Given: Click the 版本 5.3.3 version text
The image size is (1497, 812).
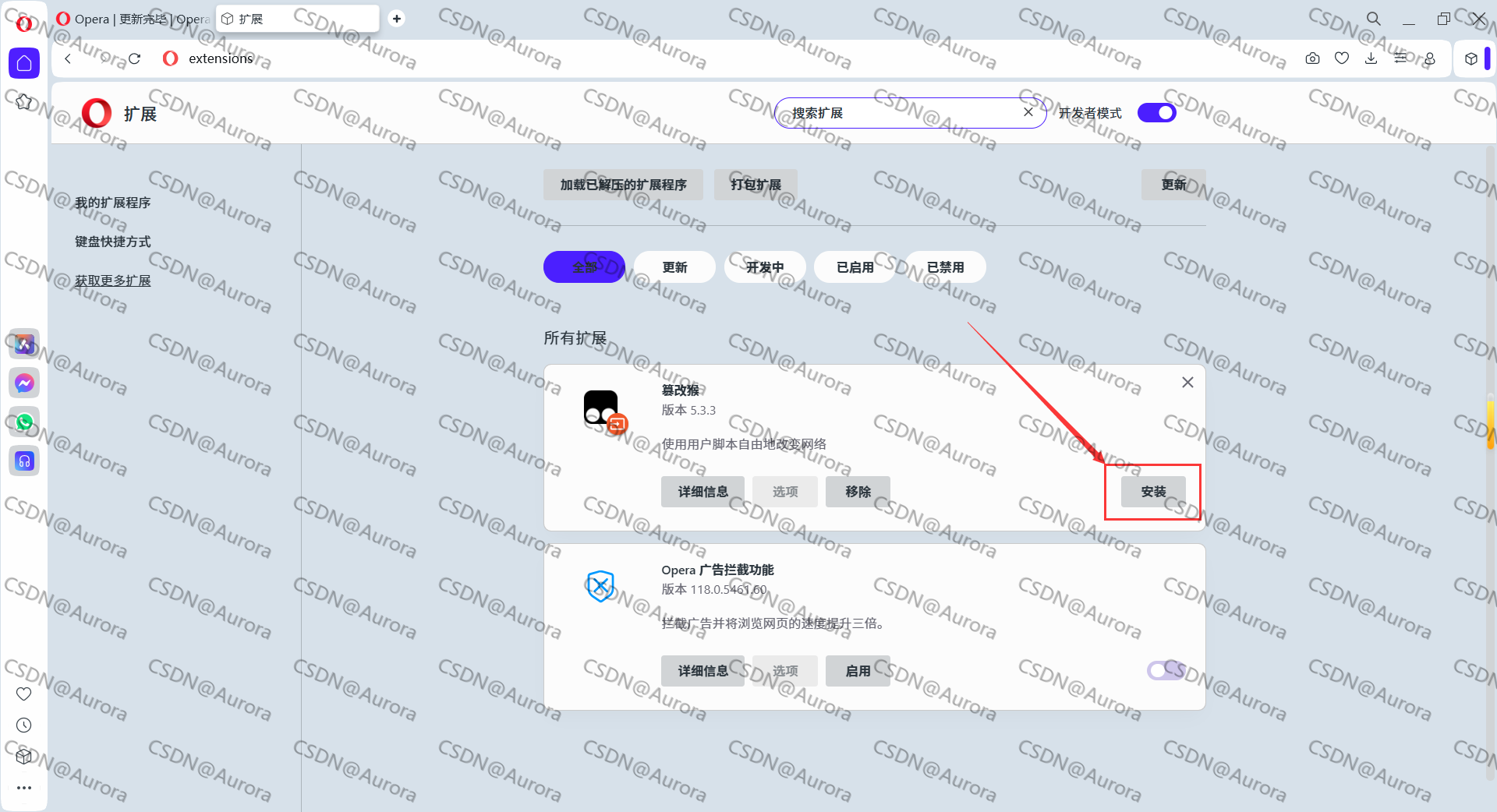Looking at the screenshot, I should [688, 410].
